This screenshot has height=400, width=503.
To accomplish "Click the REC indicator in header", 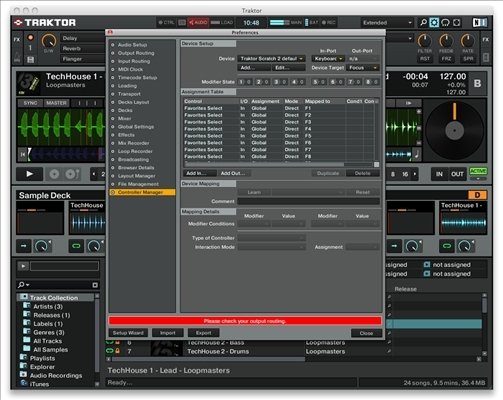I will [x=329, y=23].
